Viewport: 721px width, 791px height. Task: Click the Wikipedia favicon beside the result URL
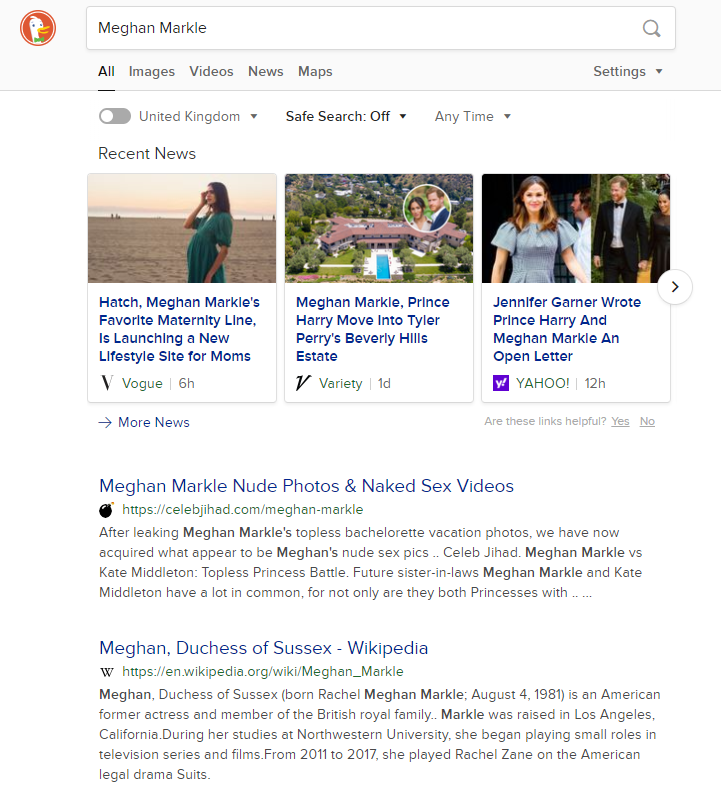pyautogui.click(x=107, y=672)
